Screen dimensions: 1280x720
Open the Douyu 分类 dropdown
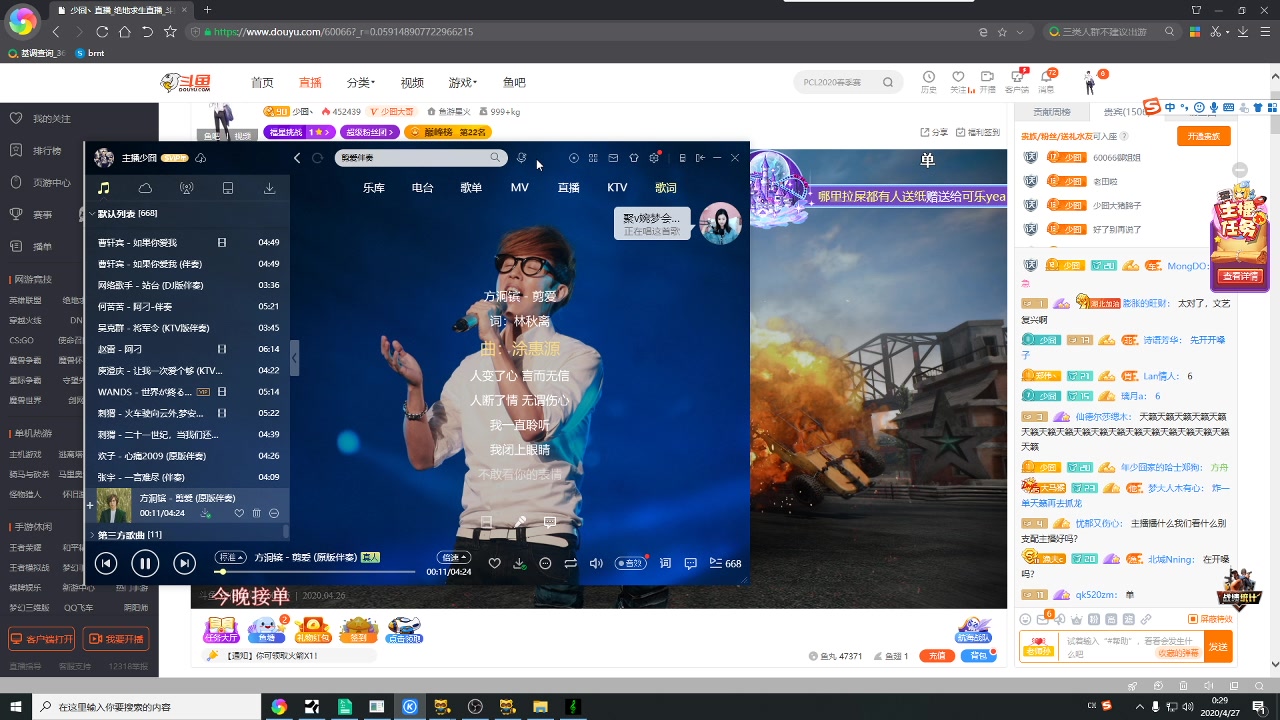(x=360, y=82)
